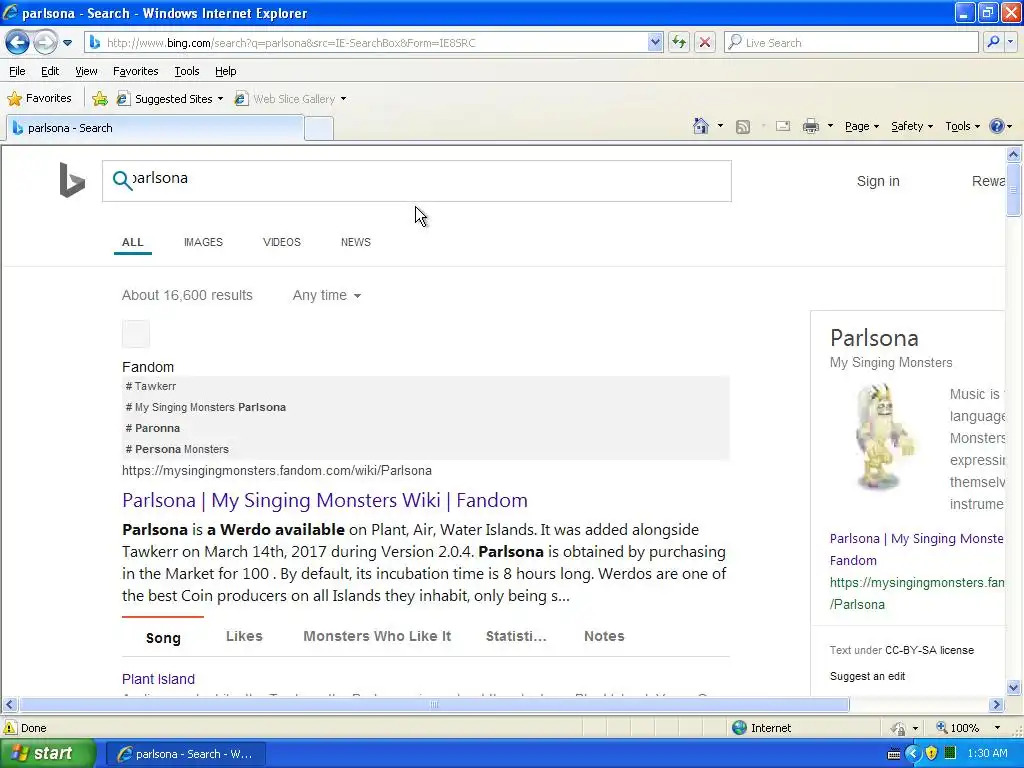Click the parlsona - Search taskbar button
The width and height of the screenshot is (1024, 768).
[185, 754]
